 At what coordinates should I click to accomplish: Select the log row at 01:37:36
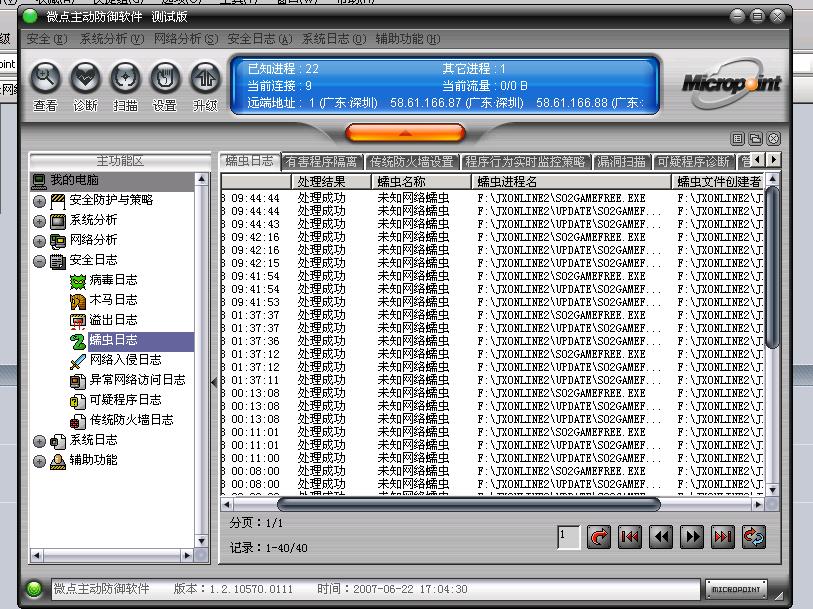(493, 341)
